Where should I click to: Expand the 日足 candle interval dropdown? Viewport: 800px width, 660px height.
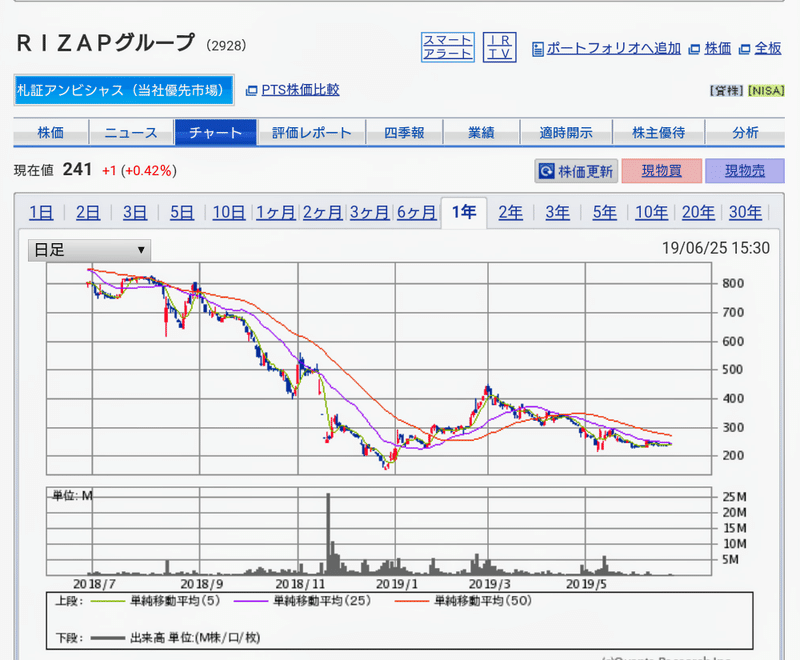pyautogui.click(x=89, y=250)
